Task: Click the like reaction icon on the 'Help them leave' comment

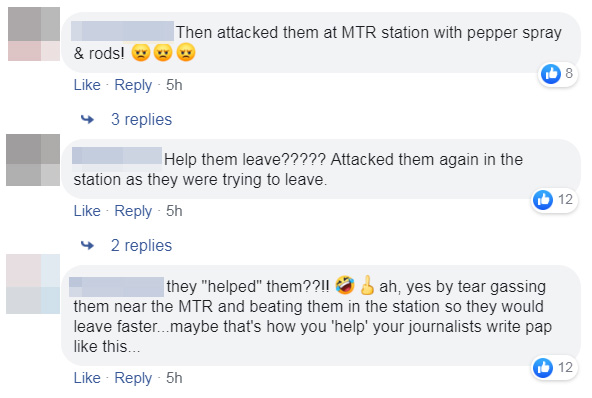Action: click(x=543, y=200)
